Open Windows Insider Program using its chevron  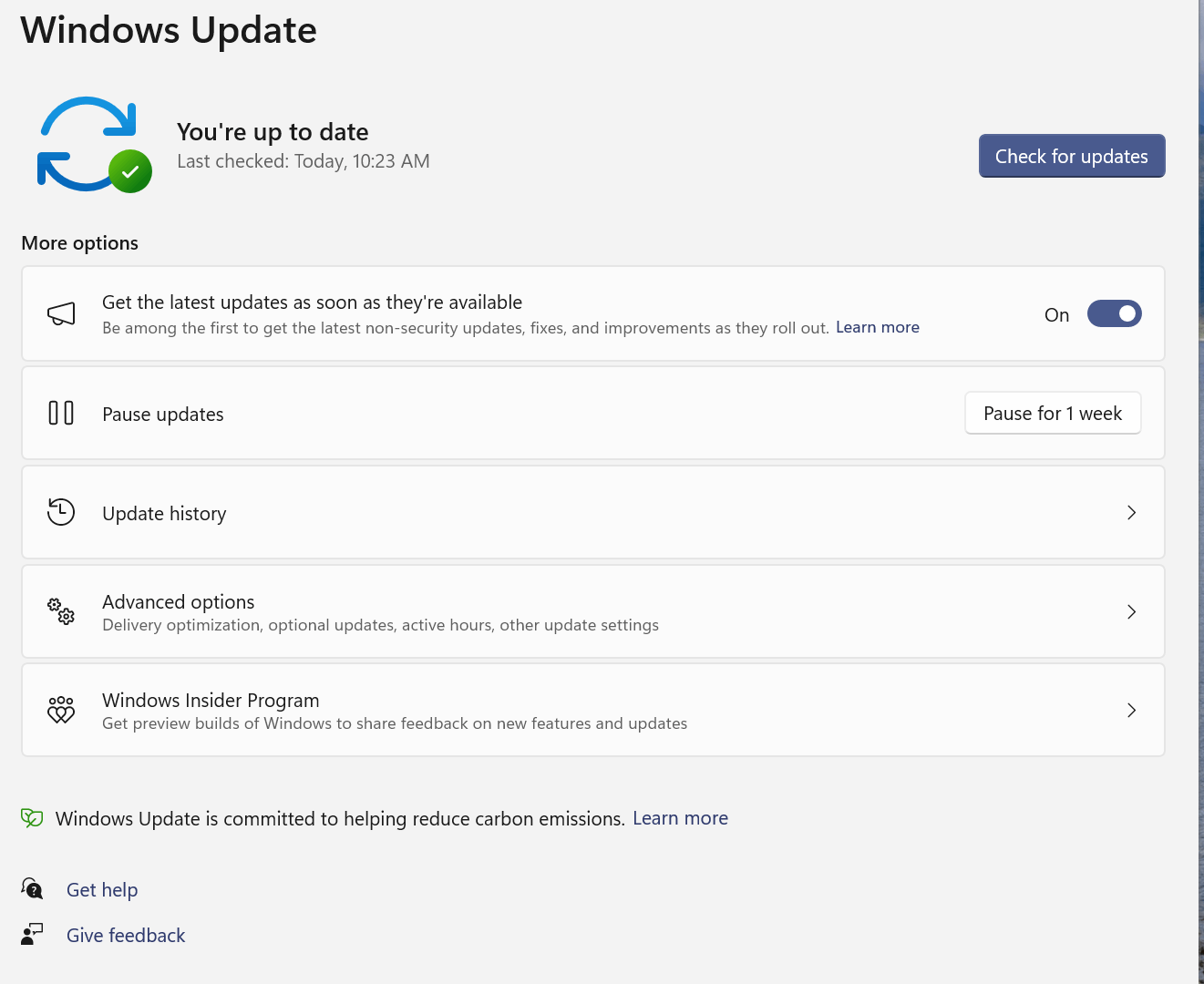click(1131, 710)
